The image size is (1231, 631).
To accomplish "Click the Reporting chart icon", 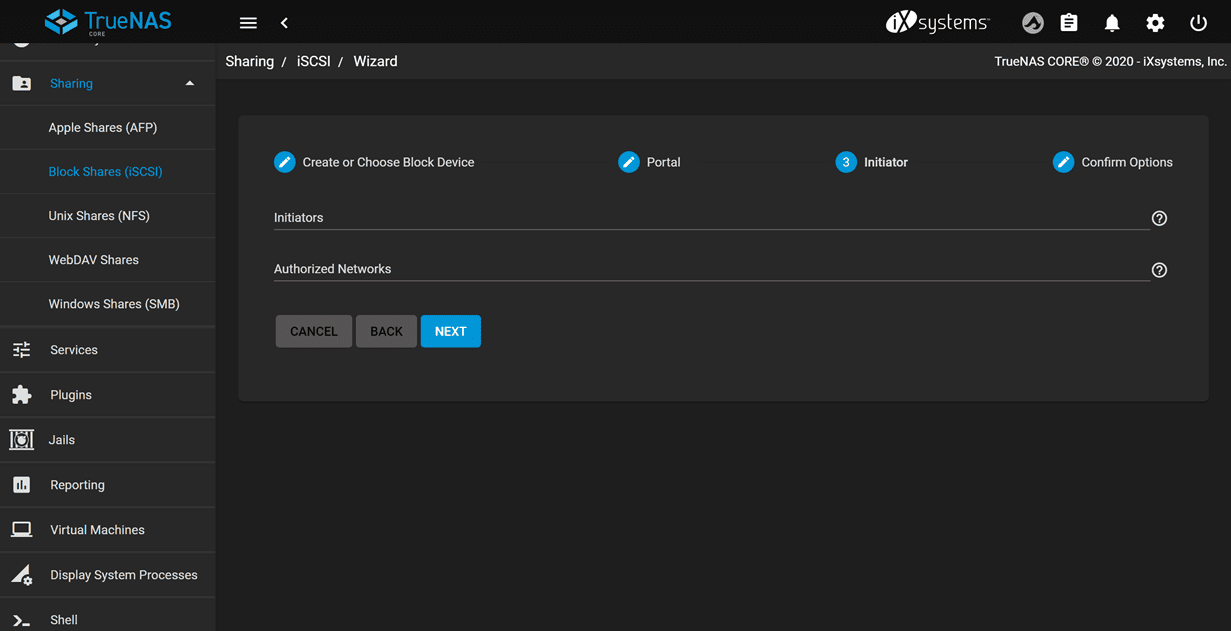I will (x=21, y=485).
